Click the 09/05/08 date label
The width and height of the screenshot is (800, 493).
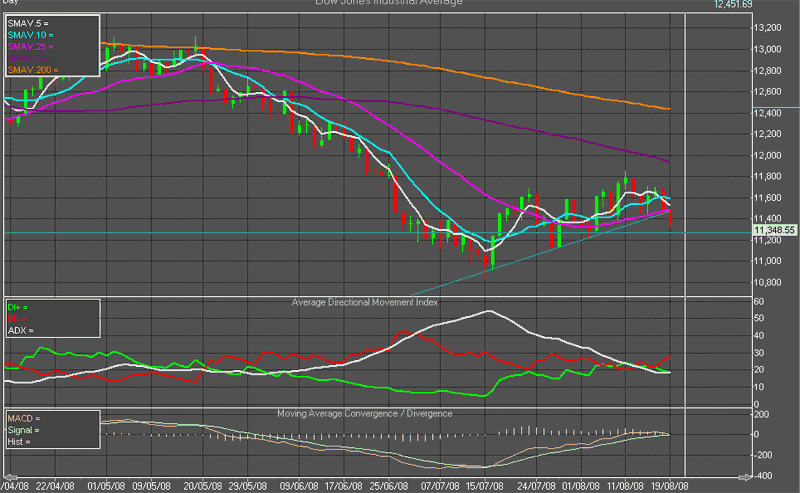[152, 486]
